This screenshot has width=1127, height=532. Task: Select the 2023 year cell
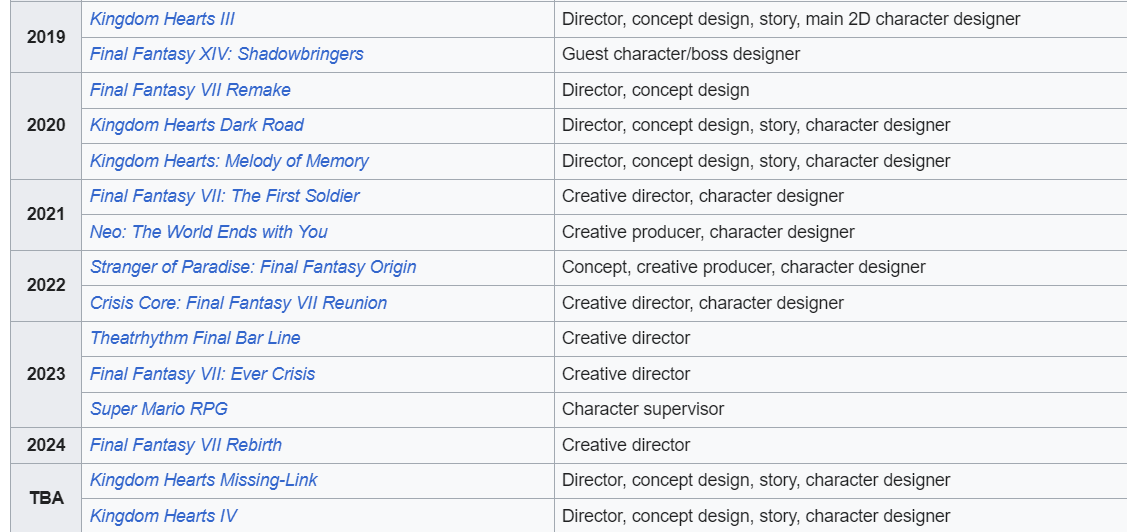pyautogui.click(x=46, y=375)
